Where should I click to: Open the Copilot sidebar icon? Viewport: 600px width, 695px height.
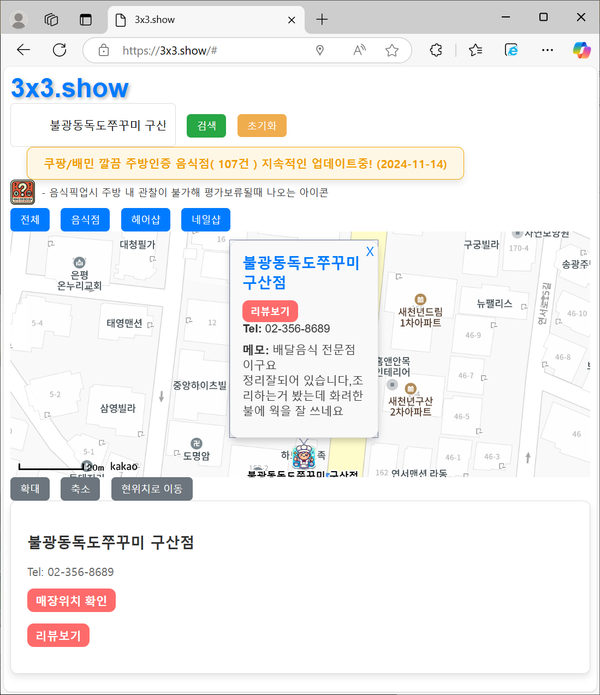point(582,50)
